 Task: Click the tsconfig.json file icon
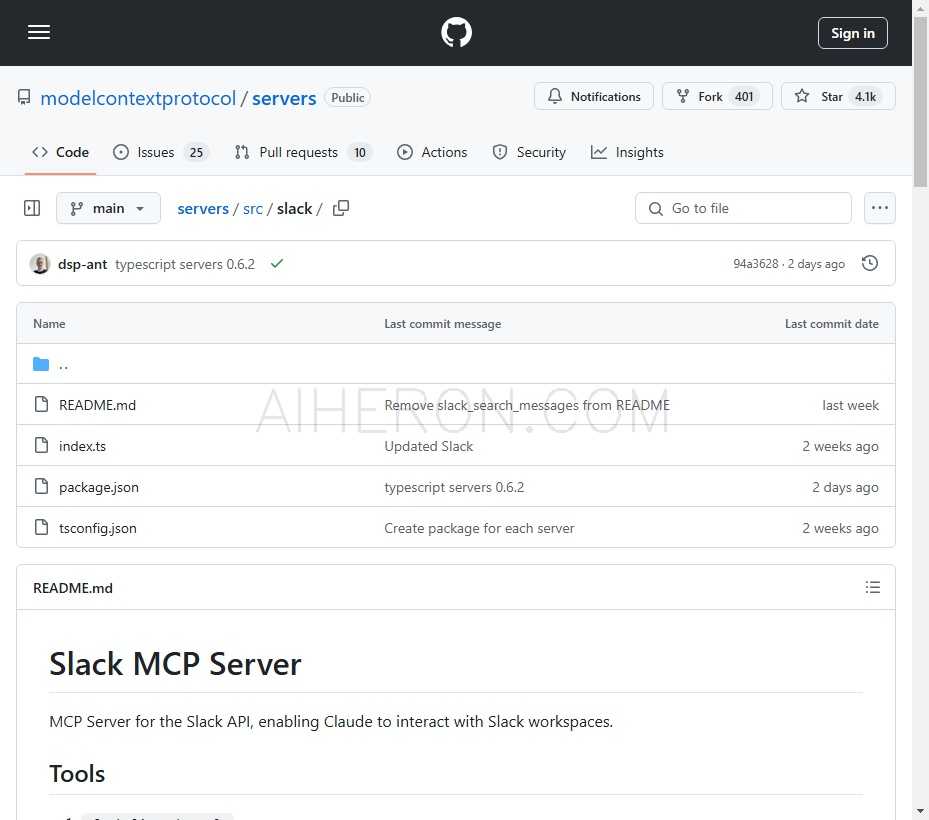[x=41, y=527]
